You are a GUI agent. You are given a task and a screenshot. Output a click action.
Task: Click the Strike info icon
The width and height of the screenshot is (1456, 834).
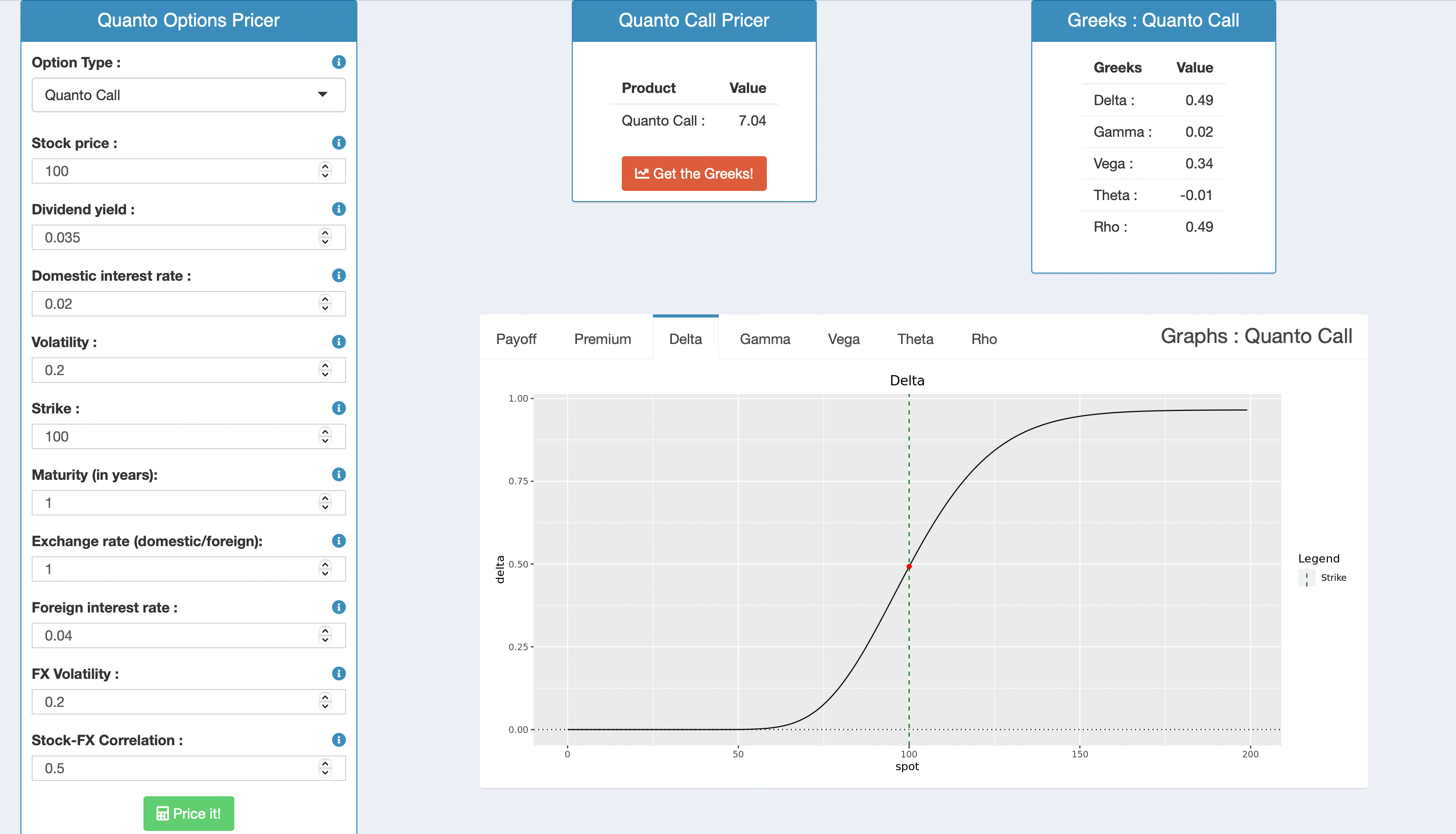click(x=338, y=408)
